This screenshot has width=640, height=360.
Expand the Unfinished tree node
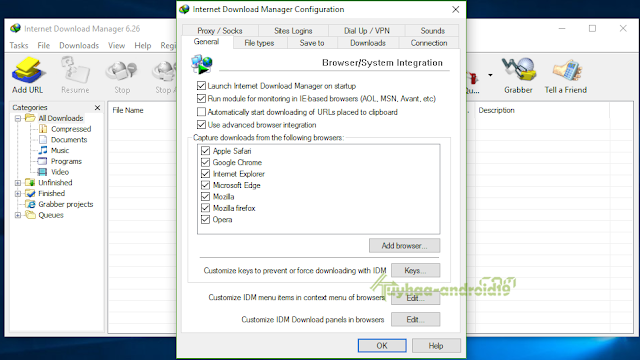click(18, 183)
